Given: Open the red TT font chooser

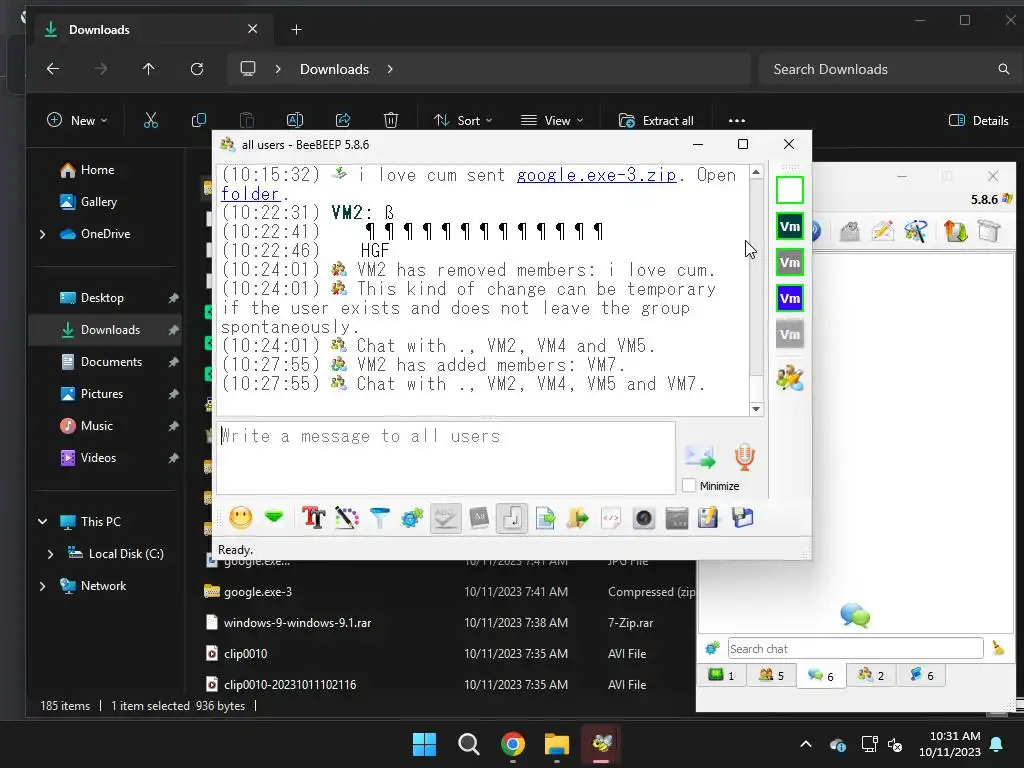Looking at the screenshot, I should (x=313, y=518).
